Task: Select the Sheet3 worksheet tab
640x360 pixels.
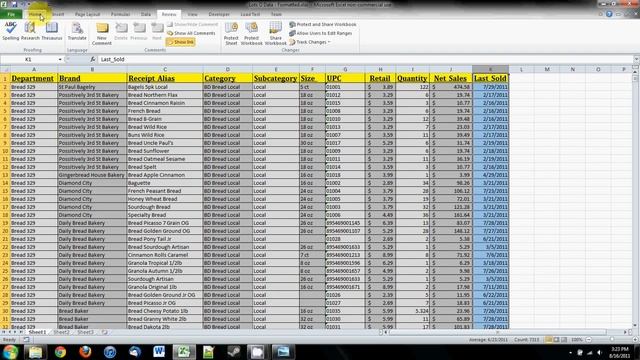Action: click(x=85, y=332)
